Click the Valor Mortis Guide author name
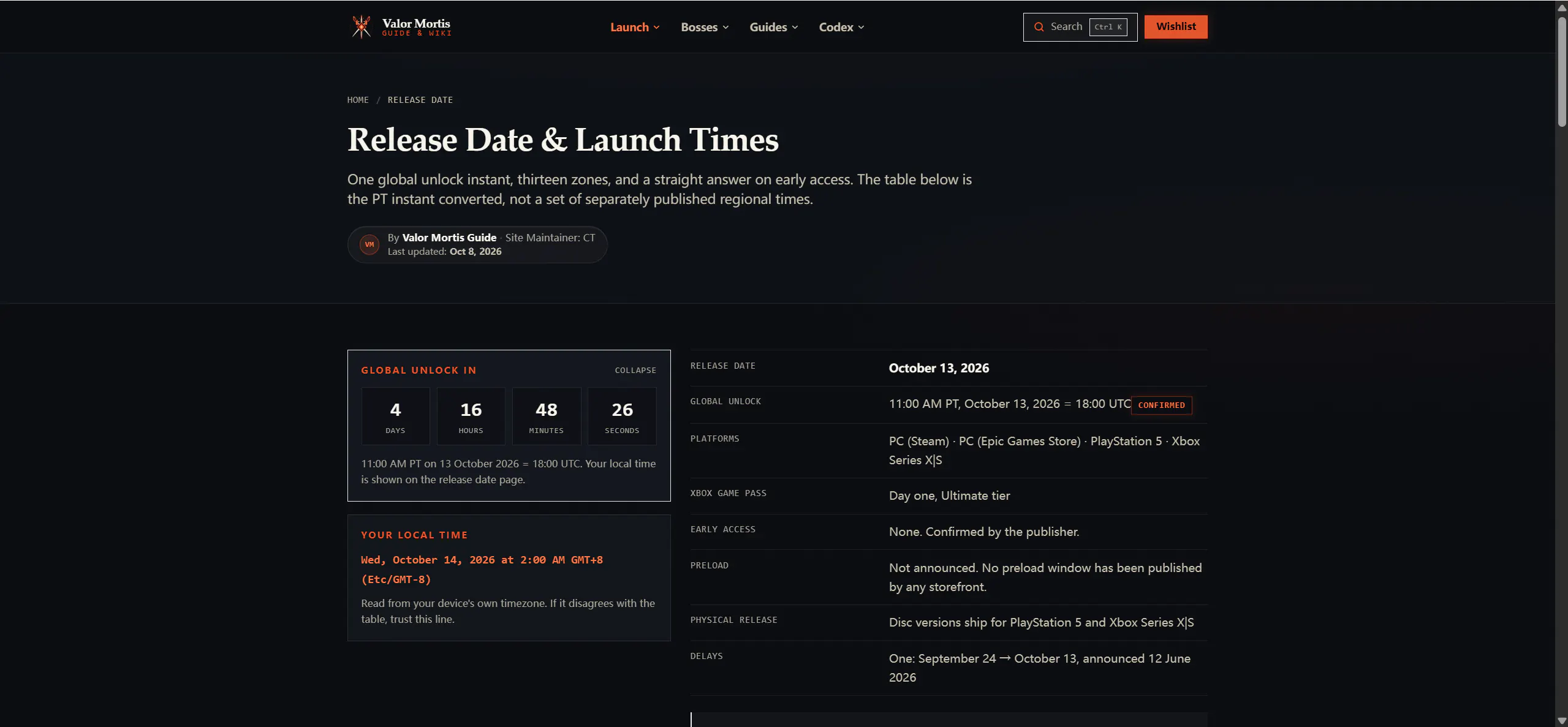 click(x=449, y=238)
